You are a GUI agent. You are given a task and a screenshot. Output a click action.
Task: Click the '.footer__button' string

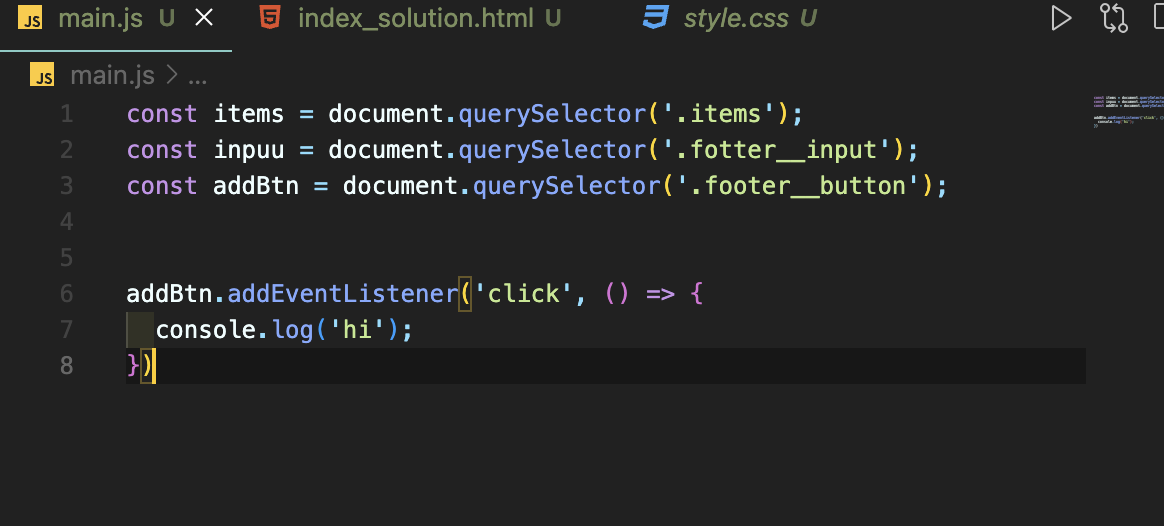tap(804, 185)
